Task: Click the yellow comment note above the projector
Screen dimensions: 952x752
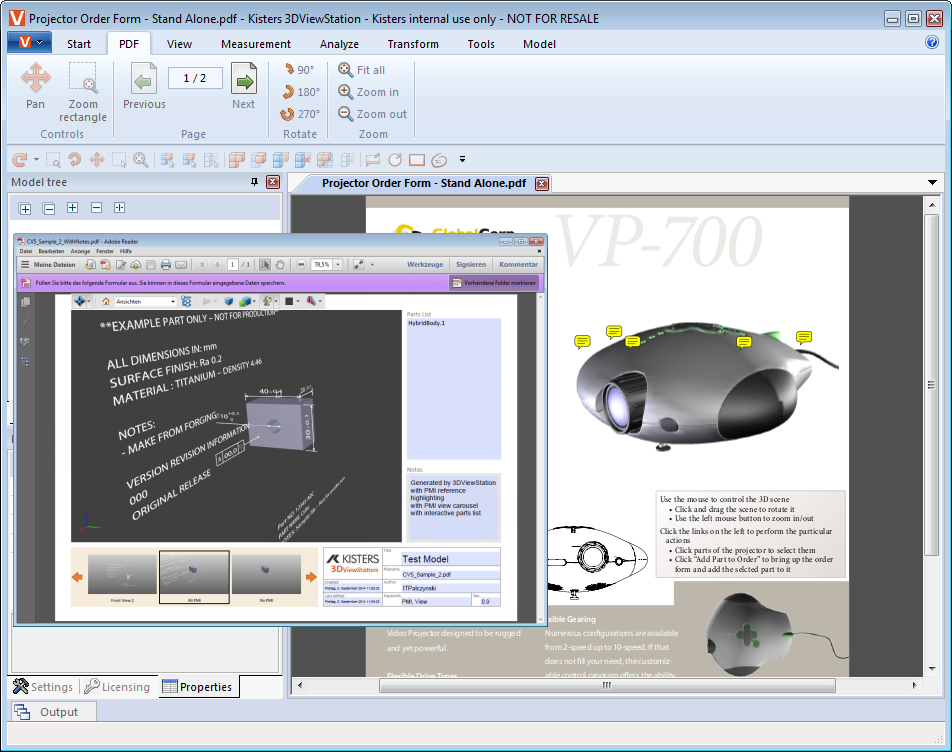Action: pos(614,332)
